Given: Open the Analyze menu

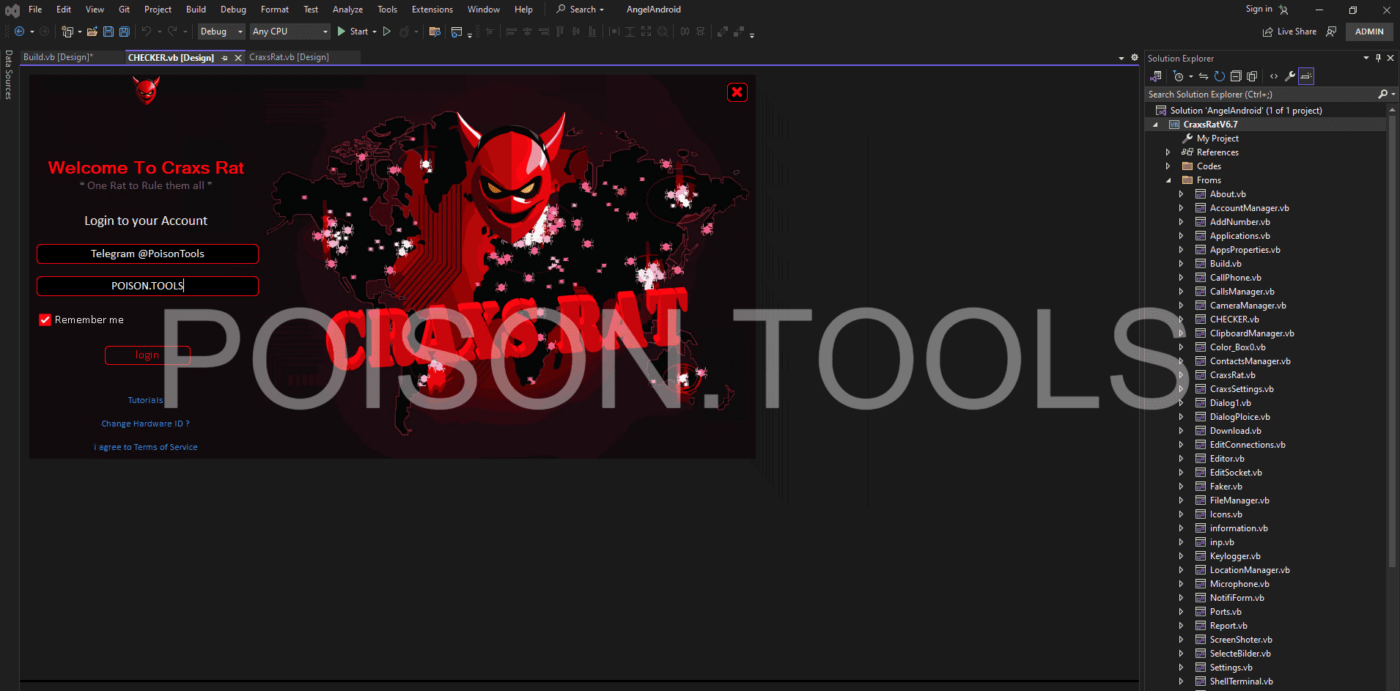Looking at the screenshot, I should click(x=348, y=9).
